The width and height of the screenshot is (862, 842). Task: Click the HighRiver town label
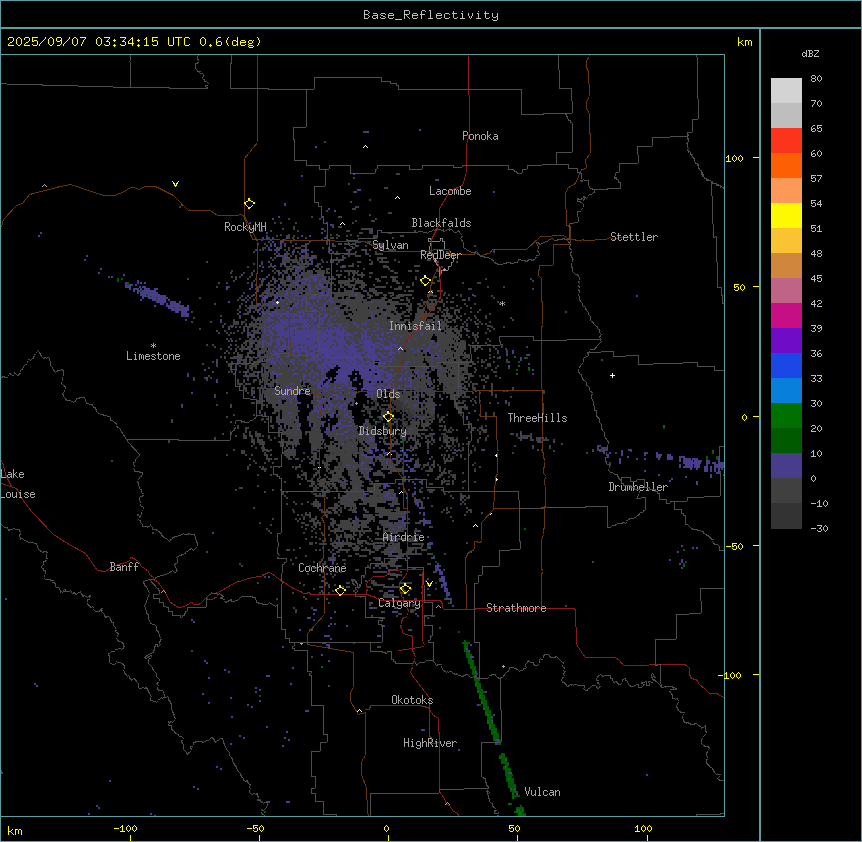[430, 743]
